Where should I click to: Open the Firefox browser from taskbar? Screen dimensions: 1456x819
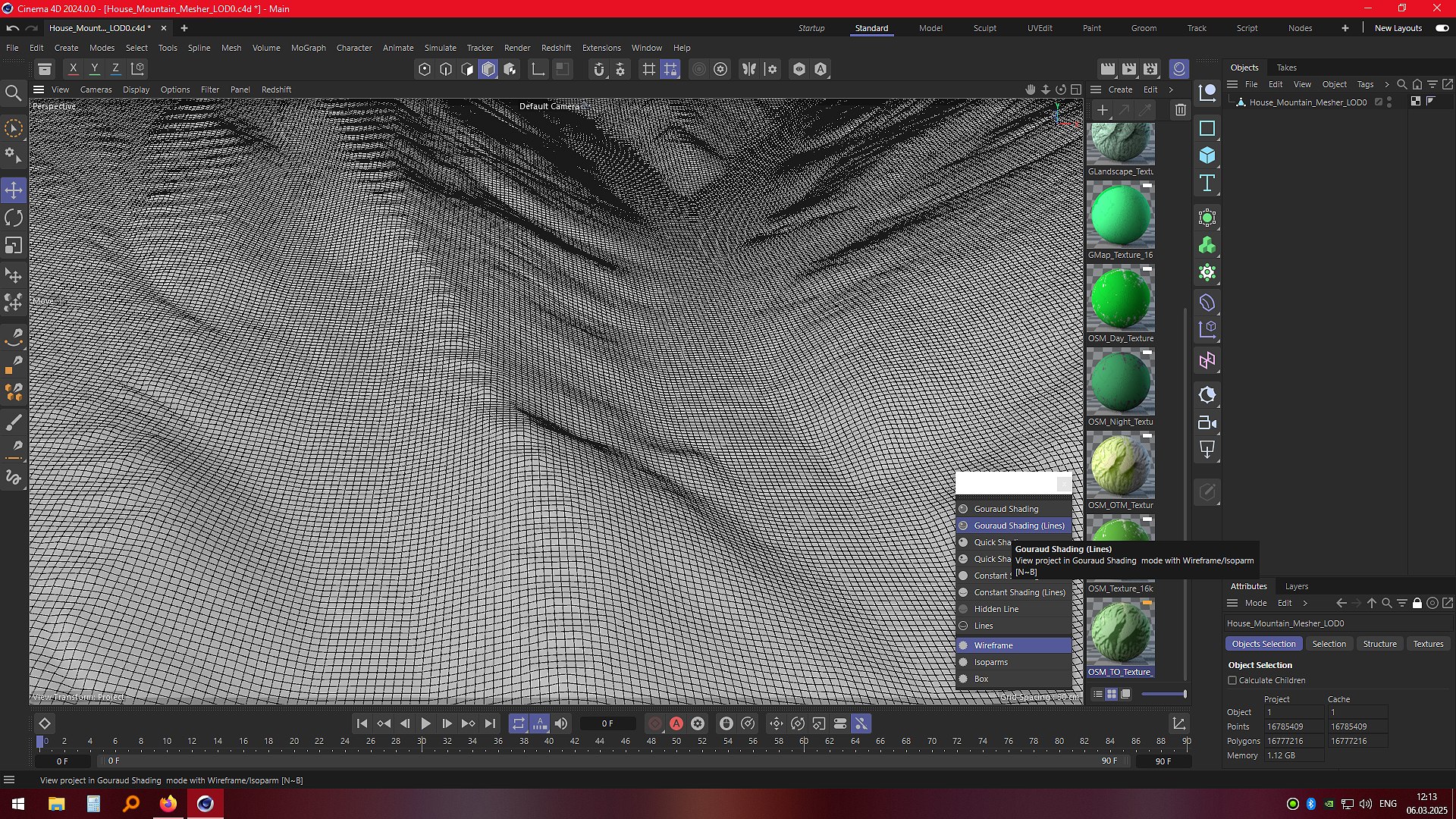pos(168,804)
